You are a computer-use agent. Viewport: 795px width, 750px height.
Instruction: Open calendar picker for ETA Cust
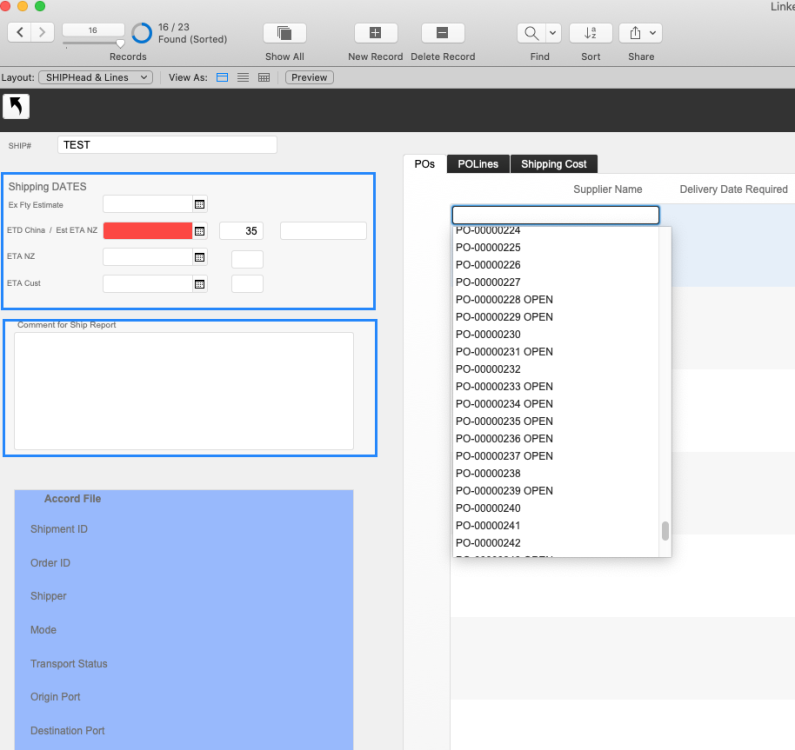pyautogui.click(x=199, y=284)
